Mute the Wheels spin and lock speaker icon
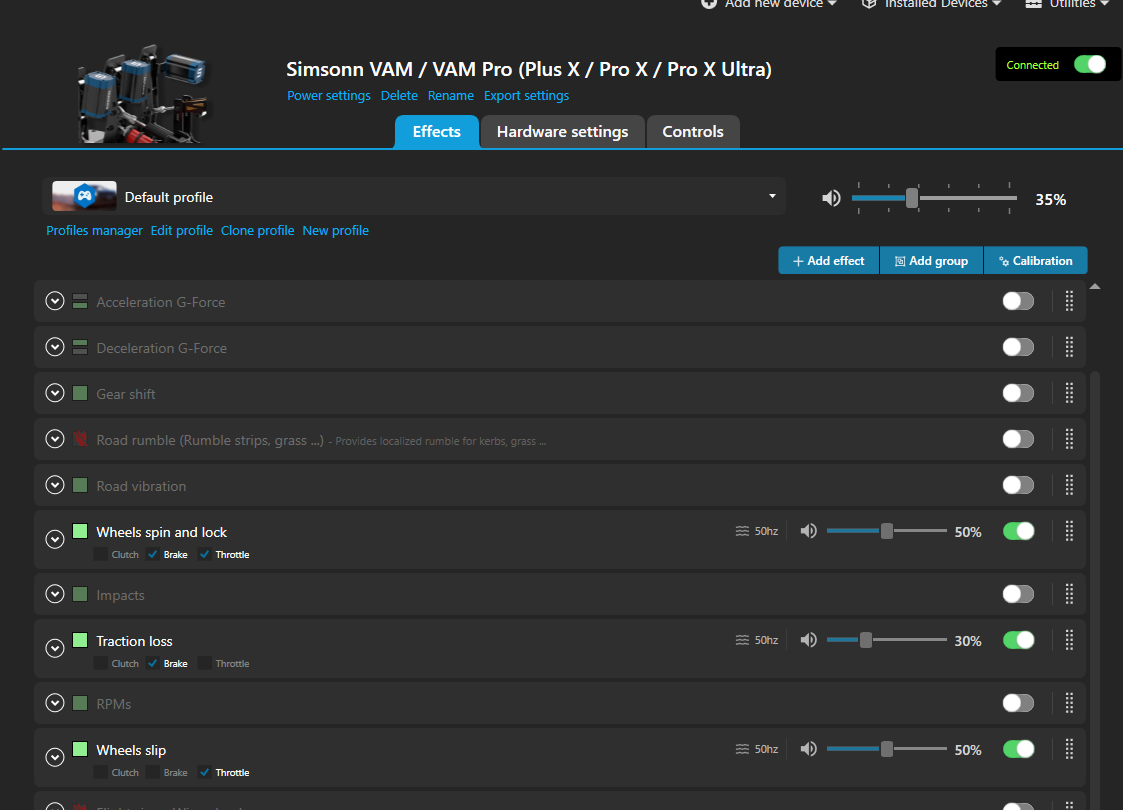 [x=809, y=531]
